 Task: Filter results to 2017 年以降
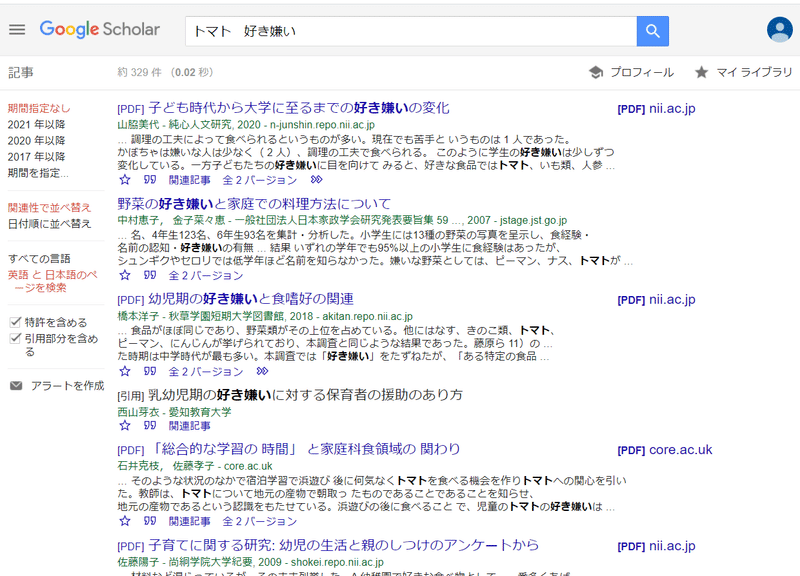click(x=36, y=157)
